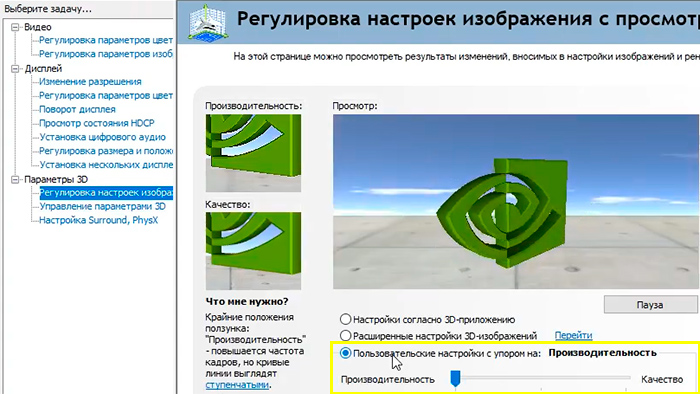700x394 pixels.
Task: Open Установка цифрового аудио item
Action: click(102, 137)
